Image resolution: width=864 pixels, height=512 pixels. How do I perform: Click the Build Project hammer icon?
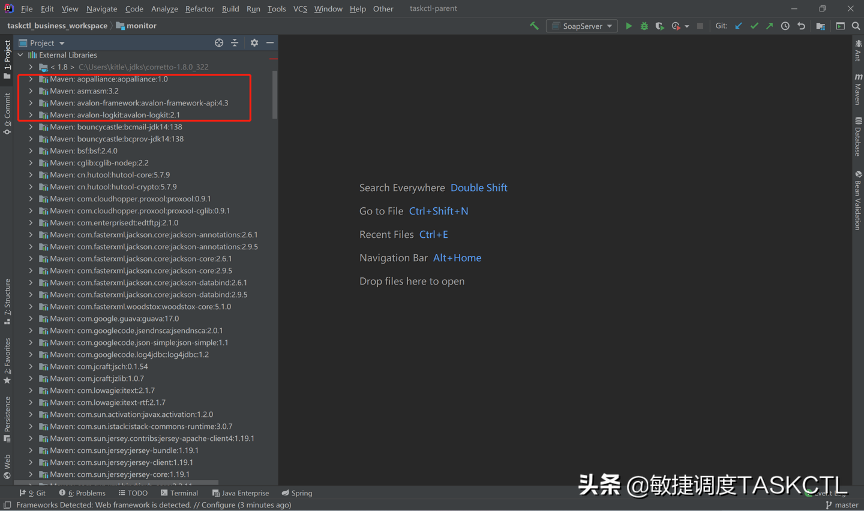pos(534,26)
